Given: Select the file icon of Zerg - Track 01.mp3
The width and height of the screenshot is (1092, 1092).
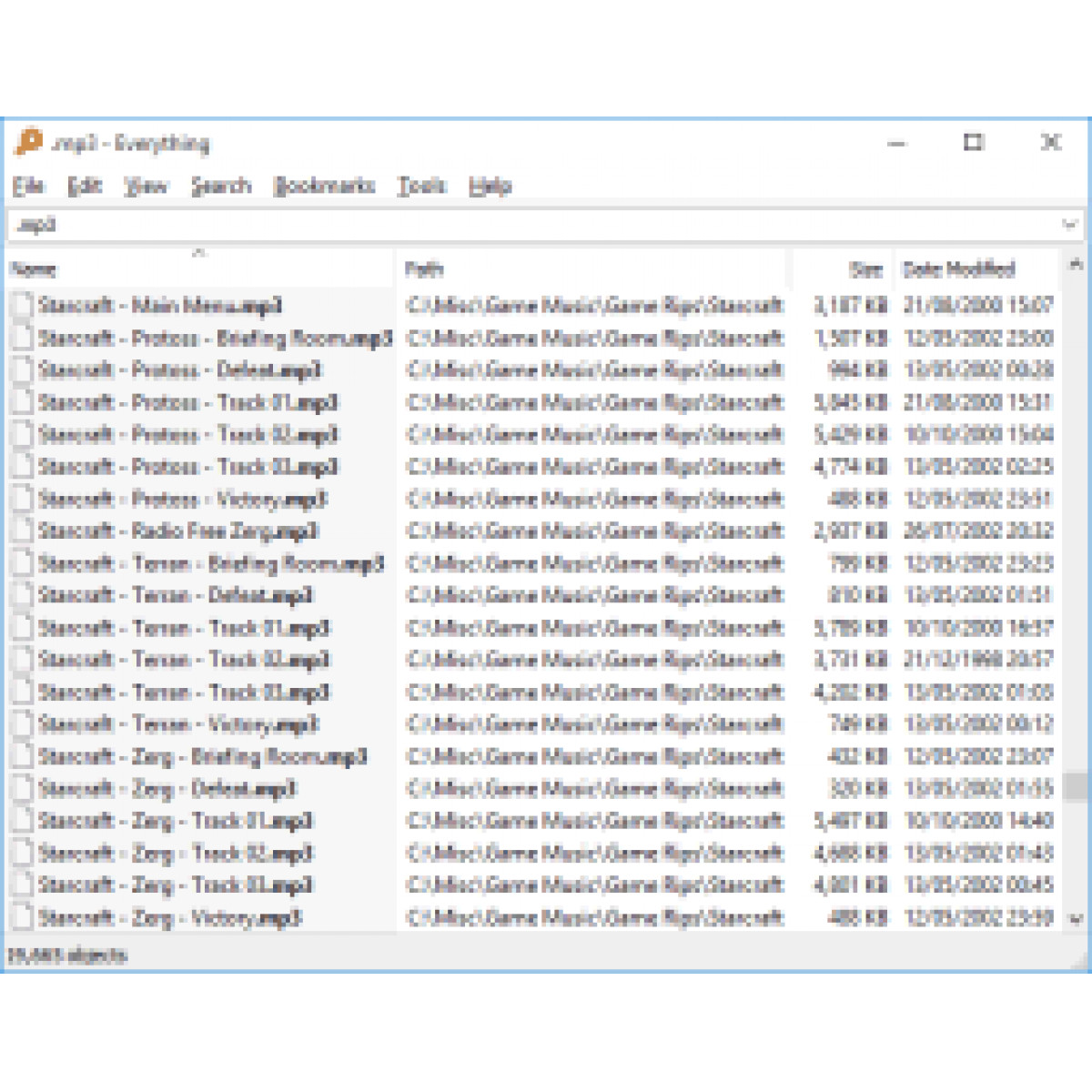Looking at the screenshot, I should pos(23,821).
